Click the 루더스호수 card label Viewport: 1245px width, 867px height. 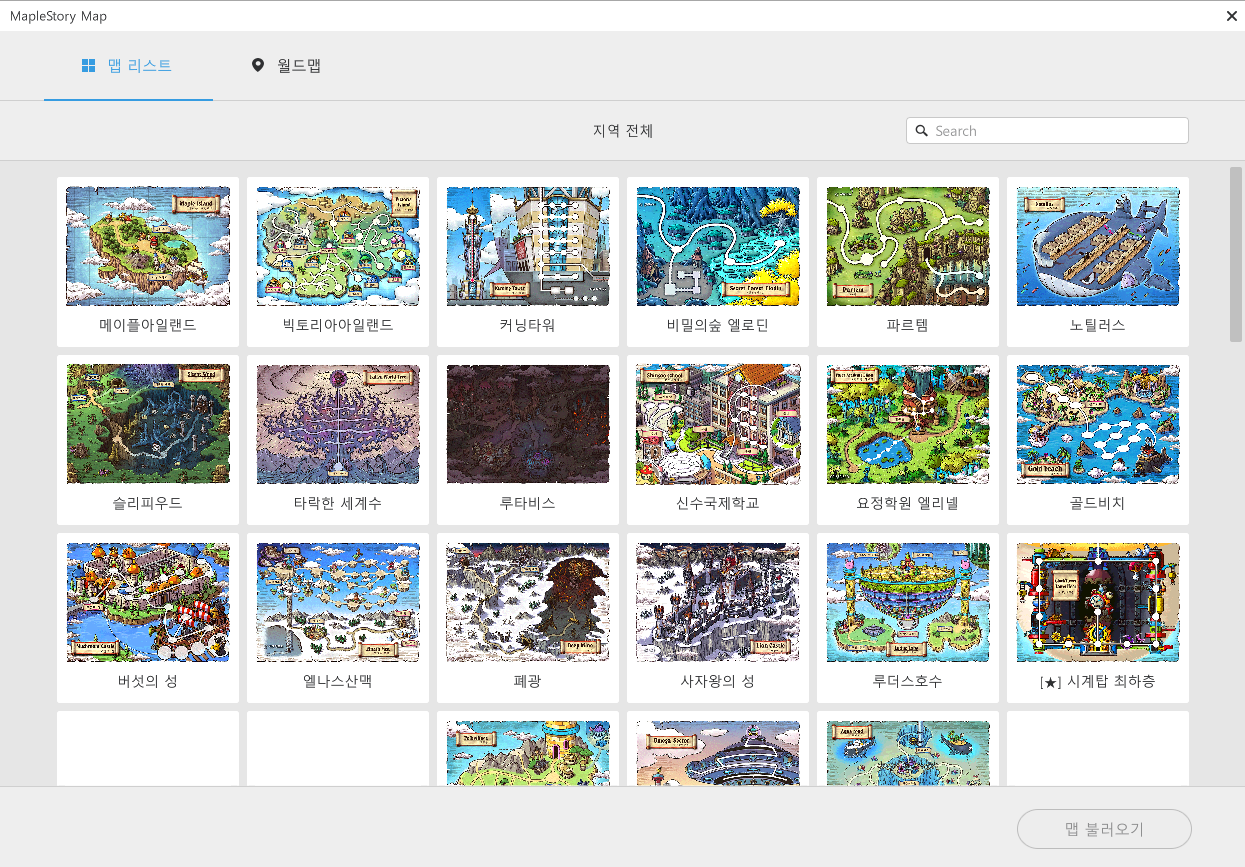click(908, 681)
